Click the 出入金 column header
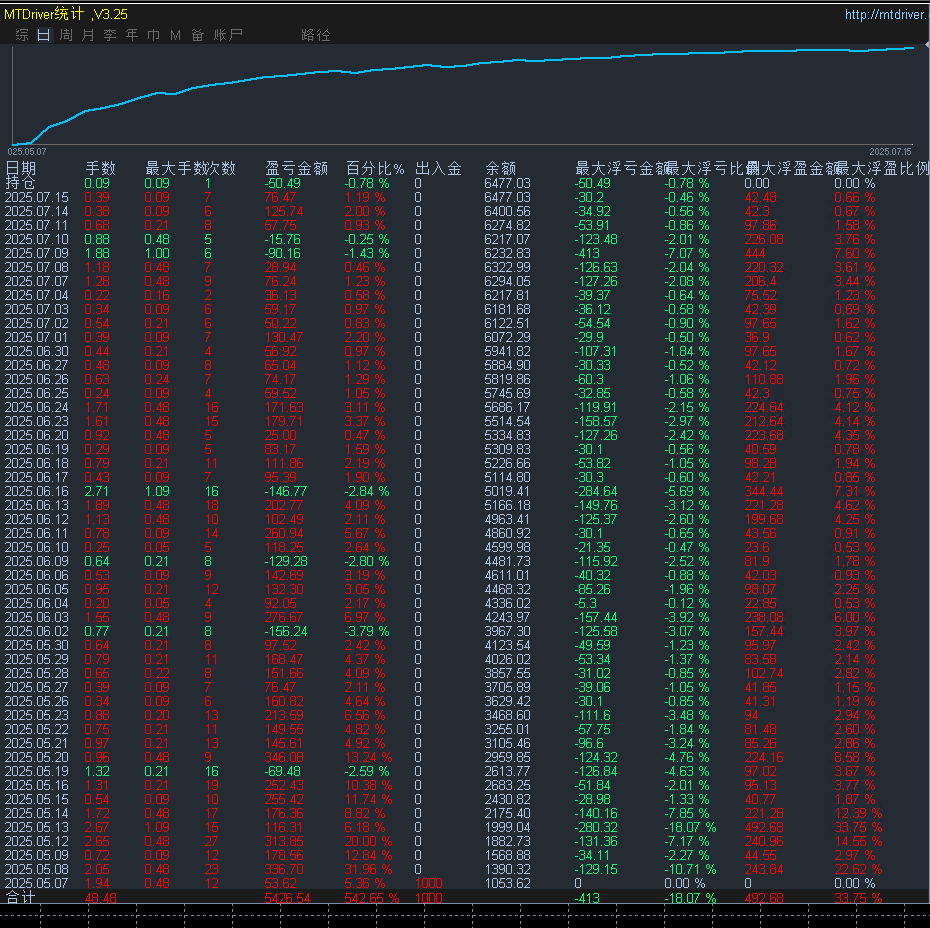 coord(438,168)
